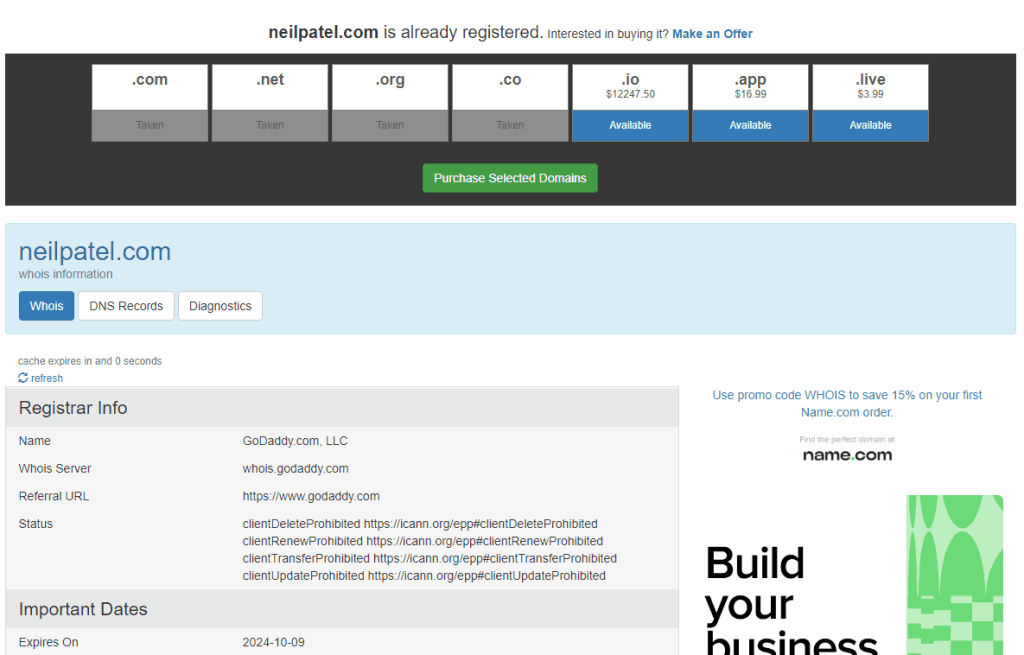Click the Taken button under .com
This screenshot has height=655, width=1024.
pos(150,125)
